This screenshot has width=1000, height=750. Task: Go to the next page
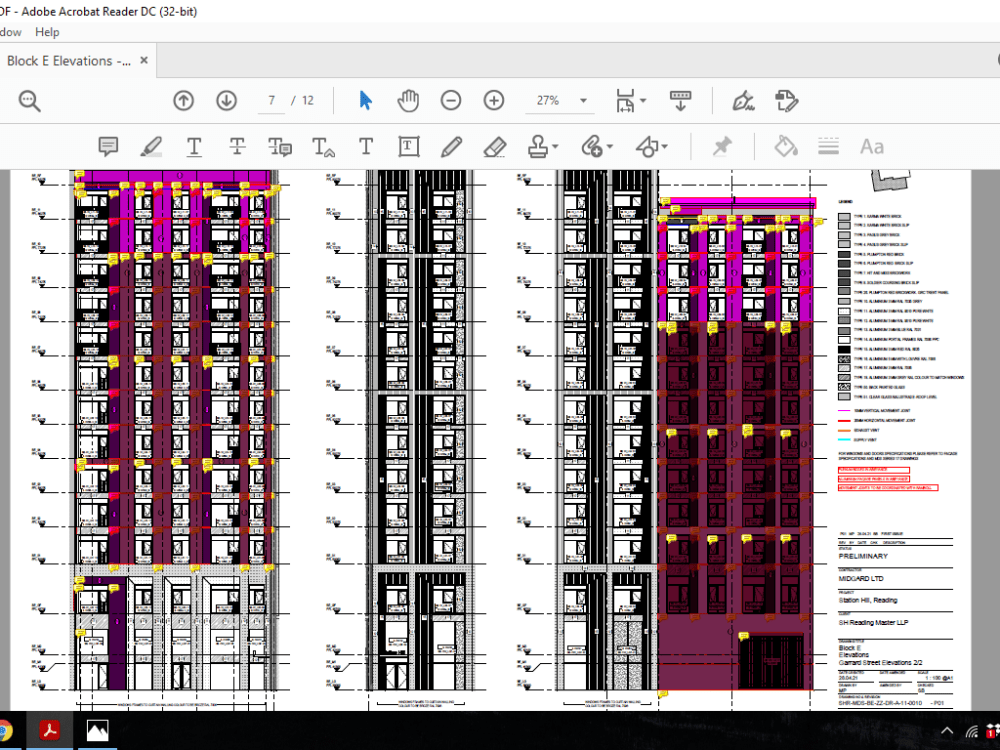pyautogui.click(x=226, y=101)
